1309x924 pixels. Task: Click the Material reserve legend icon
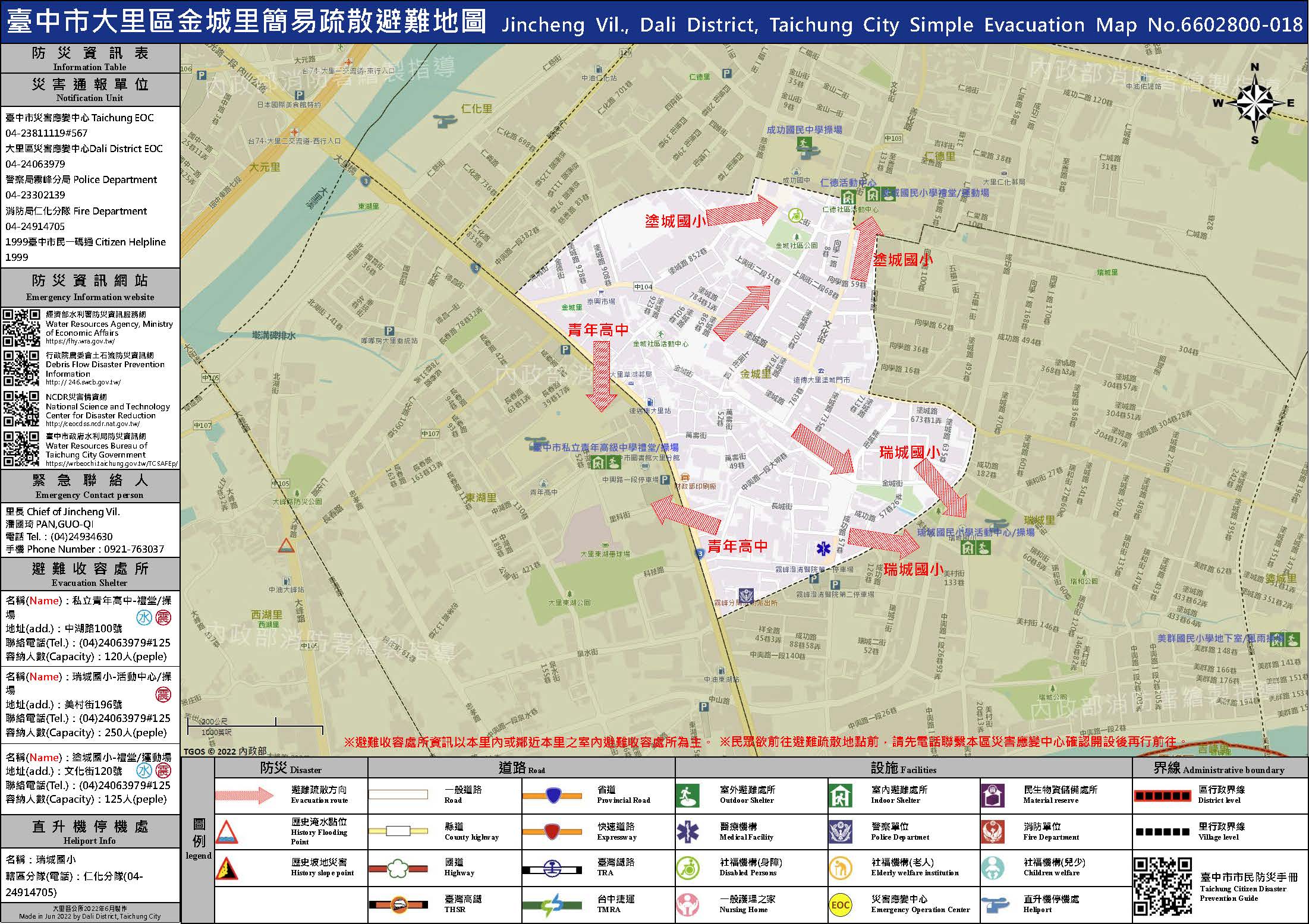(x=993, y=796)
